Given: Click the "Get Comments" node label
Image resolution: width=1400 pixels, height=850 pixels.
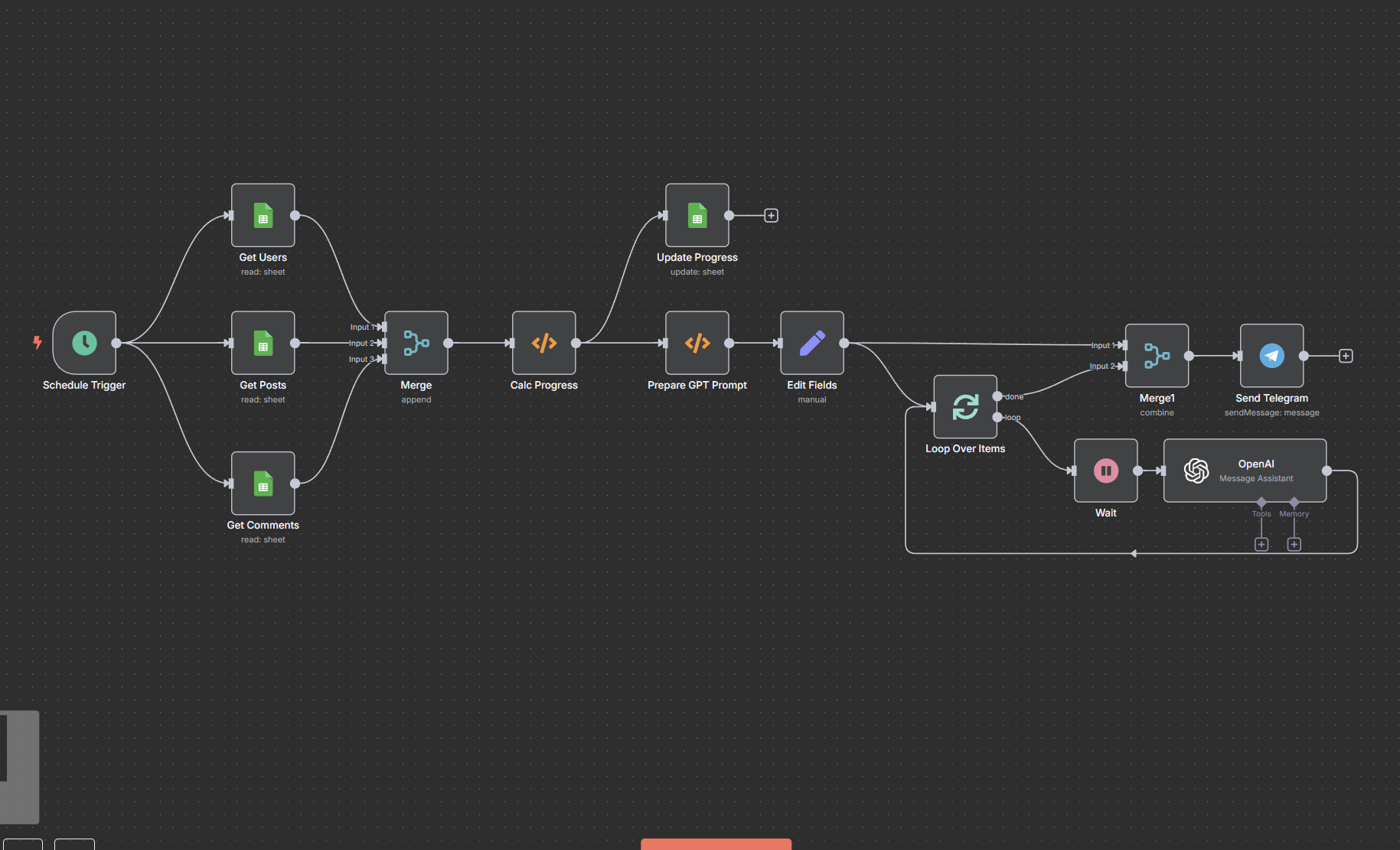Looking at the screenshot, I should tap(263, 526).
